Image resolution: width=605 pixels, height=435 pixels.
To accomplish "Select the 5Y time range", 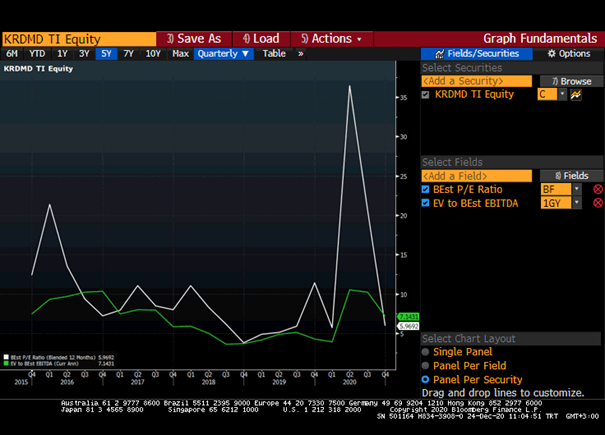I will pos(106,54).
